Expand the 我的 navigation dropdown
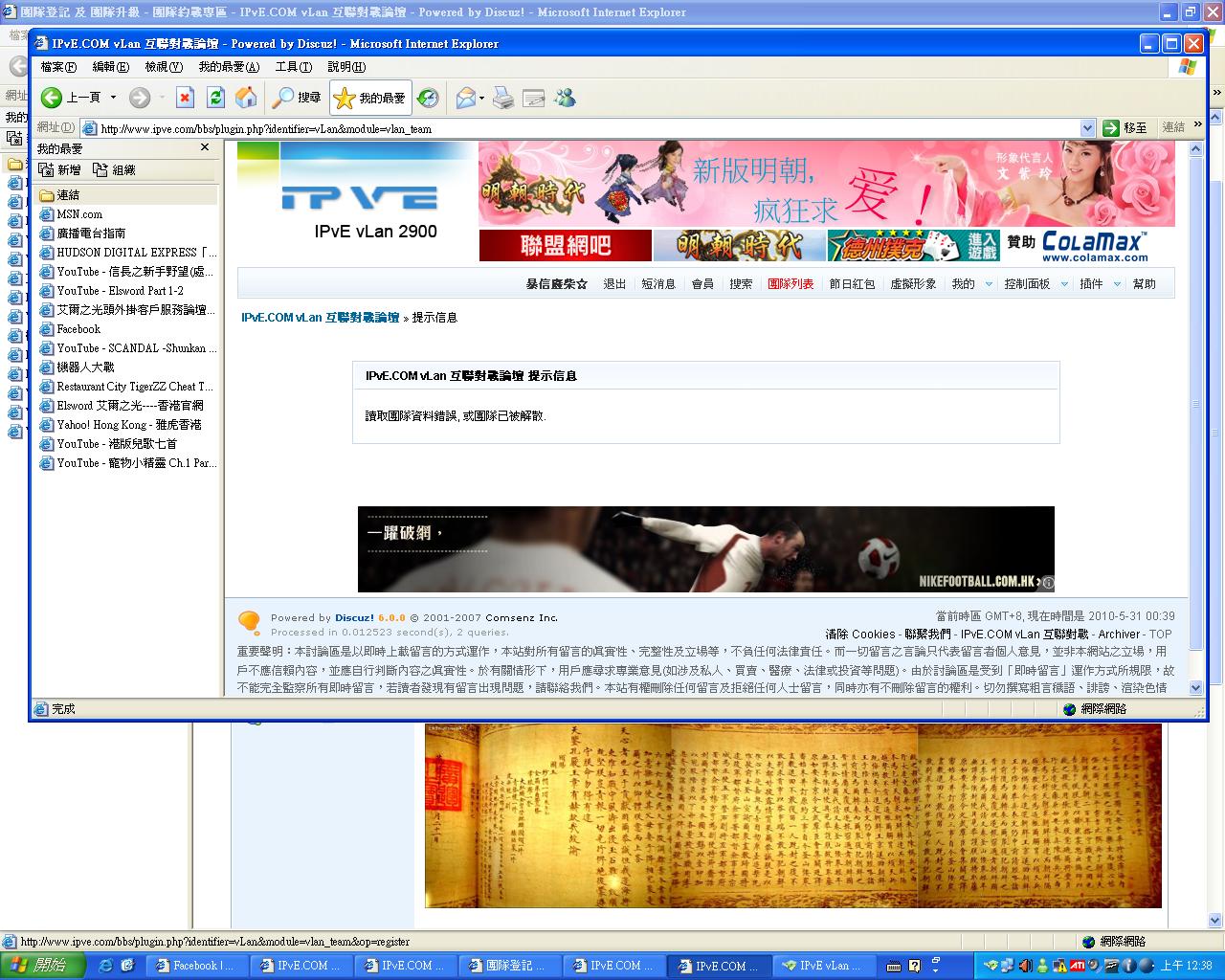The width and height of the screenshot is (1225, 980). pos(989,284)
